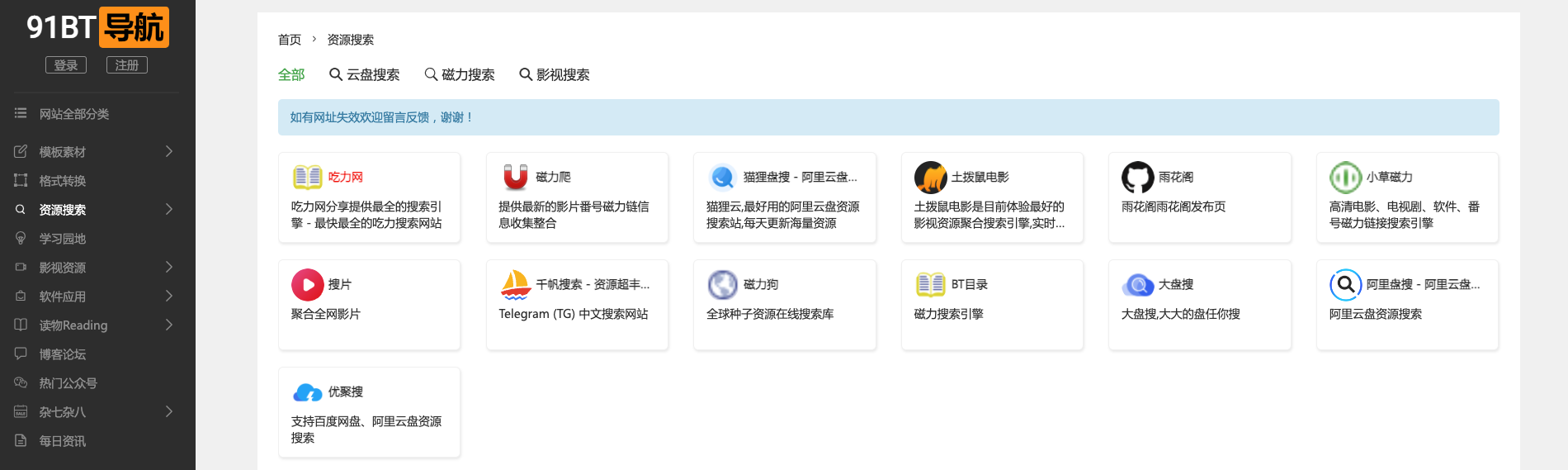Click the 磁力狗 globe icon
Image resolution: width=1568 pixels, height=470 pixels.
click(723, 284)
